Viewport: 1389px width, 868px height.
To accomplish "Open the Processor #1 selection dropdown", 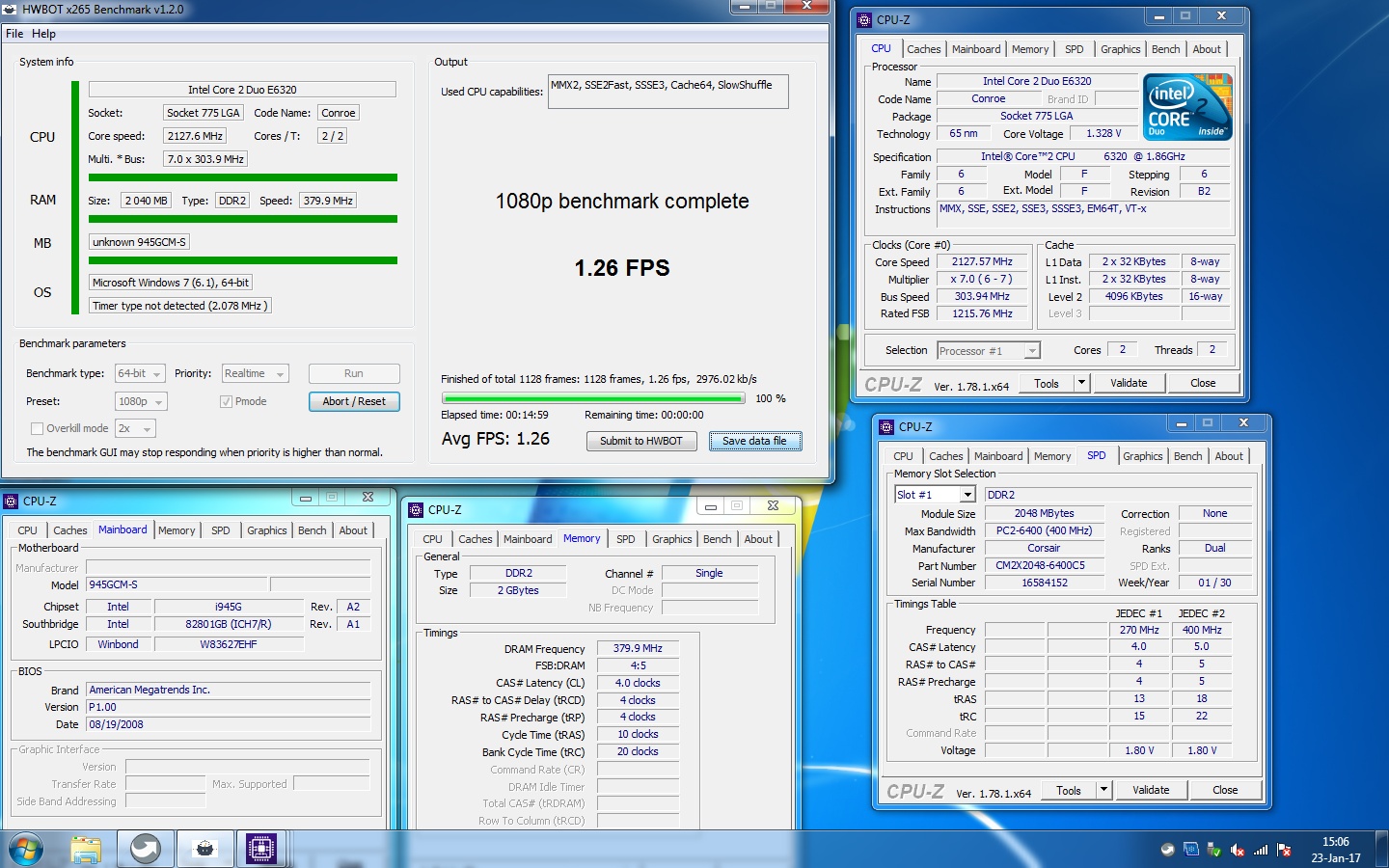I will (988, 351).
